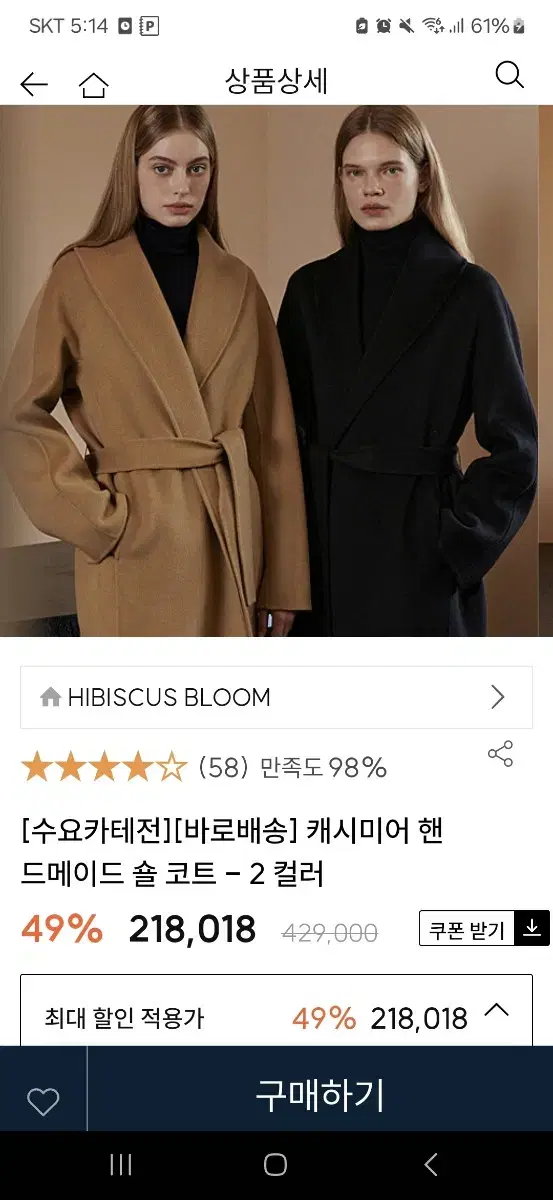Image resolution: width=553 pixels, height=1200 pixels.
Task: Open search with magnifier icon
Action: (509, 75)
